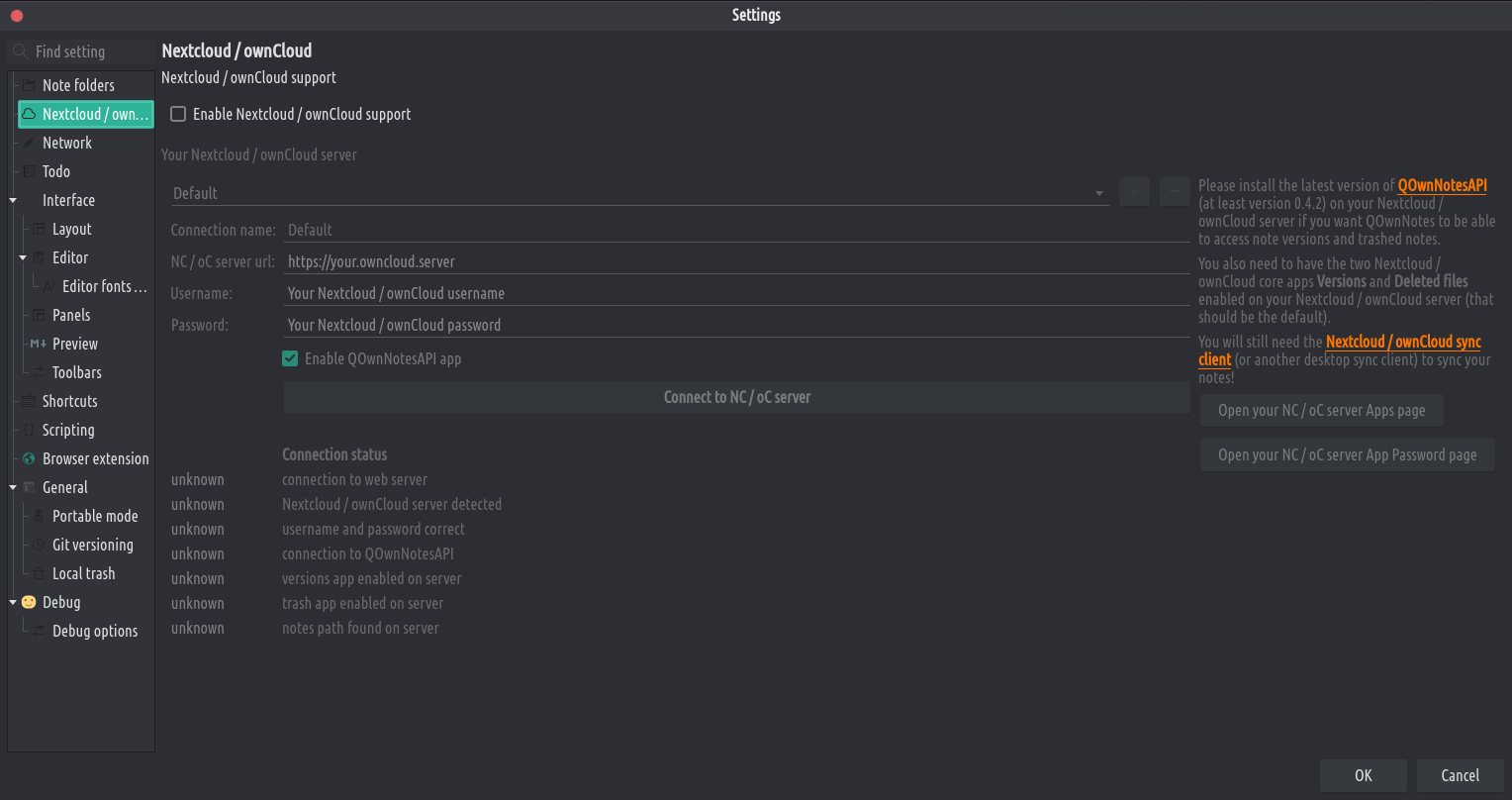Click the Network settings icon

29,143
